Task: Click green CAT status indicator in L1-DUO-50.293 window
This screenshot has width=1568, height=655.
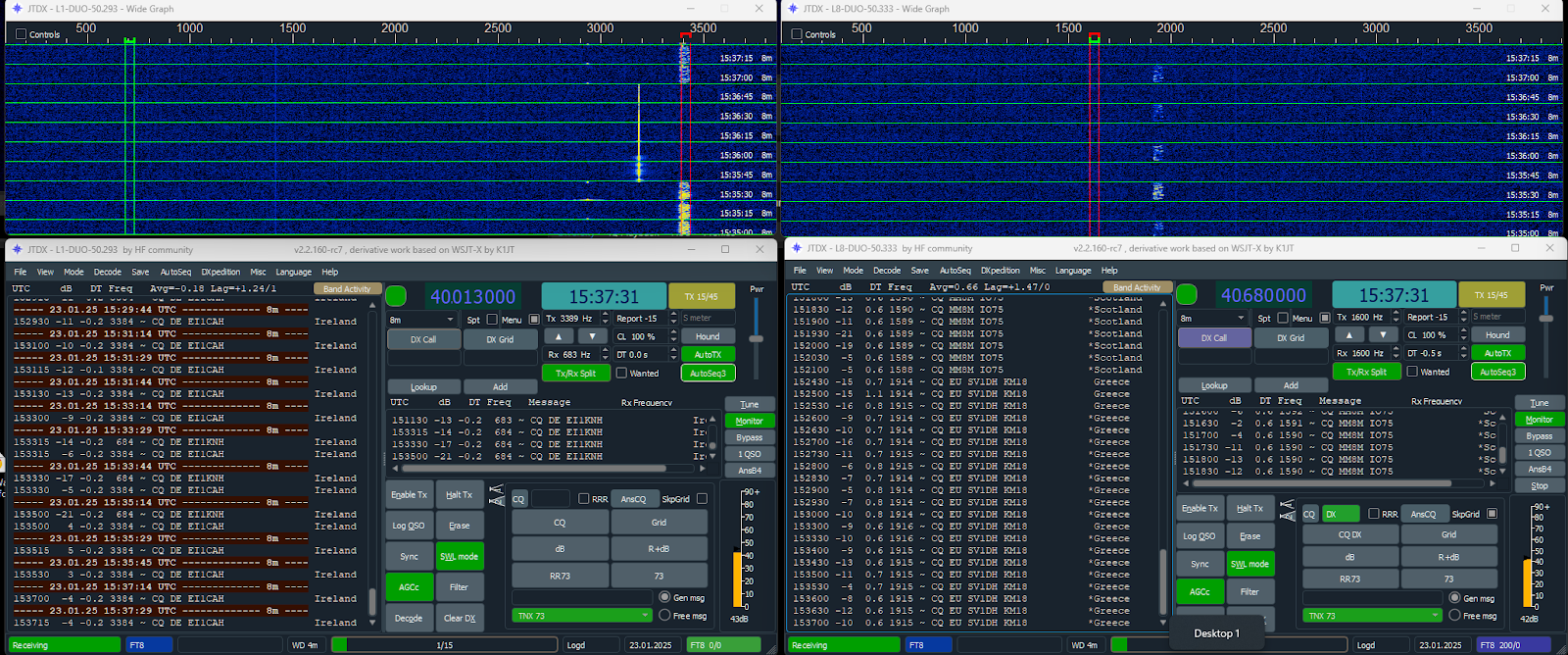Action: 396,296
